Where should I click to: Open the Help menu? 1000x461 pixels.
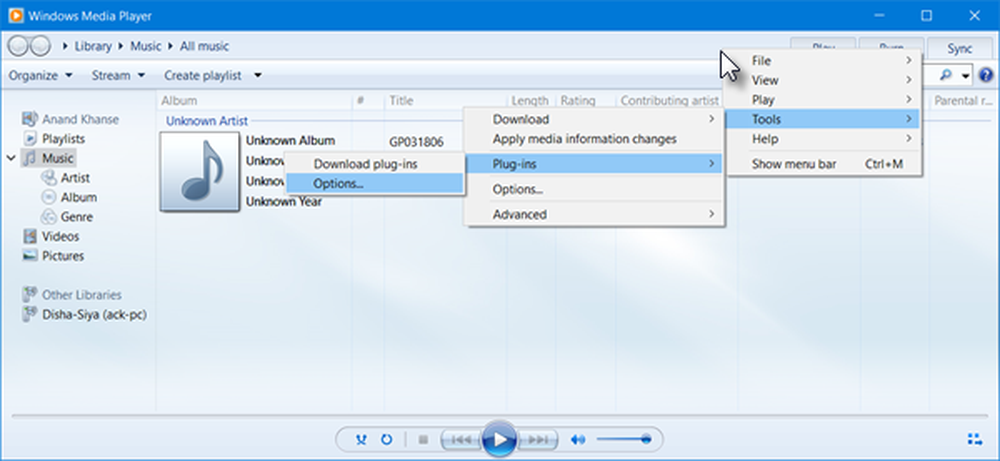(821, 139)
